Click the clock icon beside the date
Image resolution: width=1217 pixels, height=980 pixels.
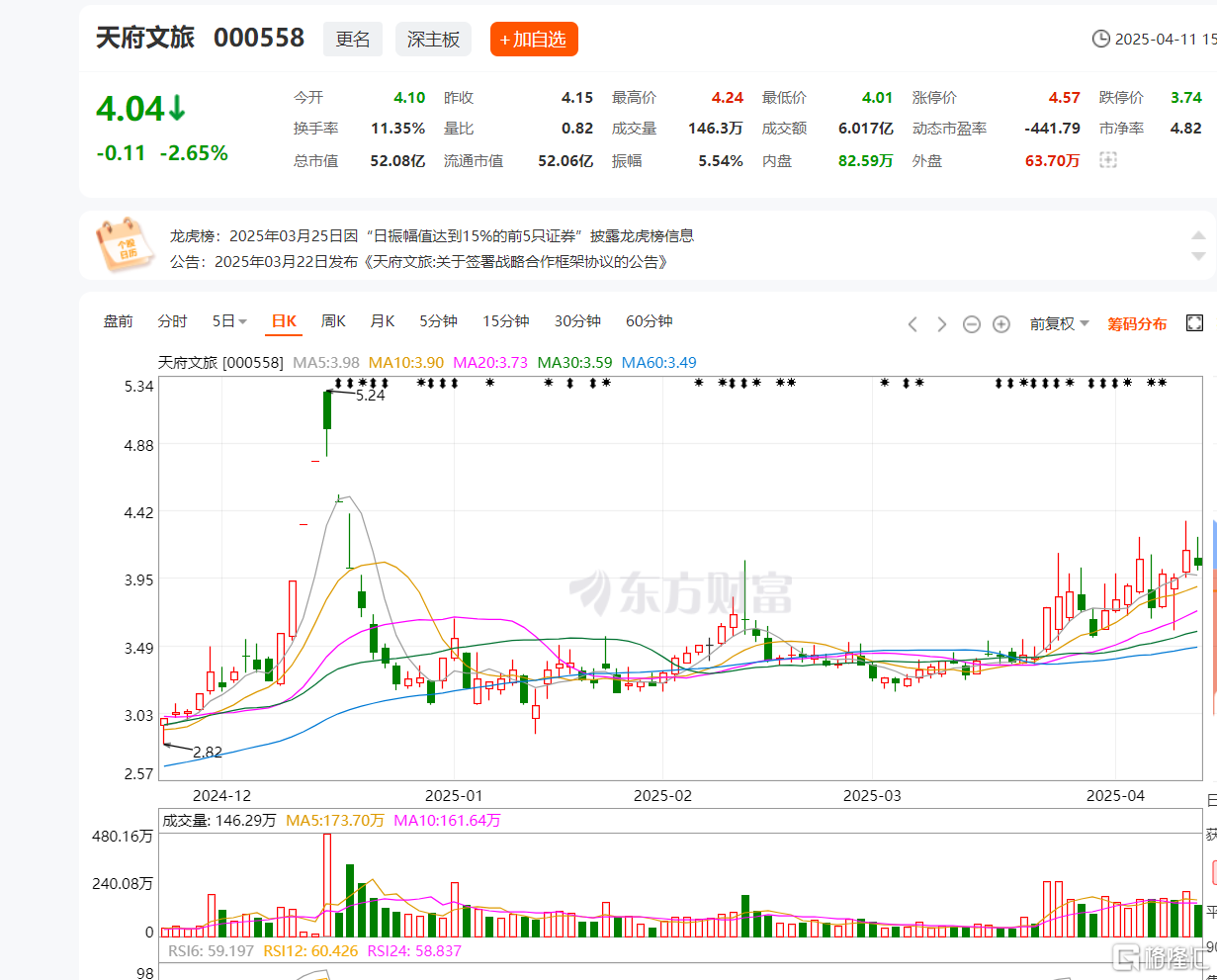point(1100,40)
